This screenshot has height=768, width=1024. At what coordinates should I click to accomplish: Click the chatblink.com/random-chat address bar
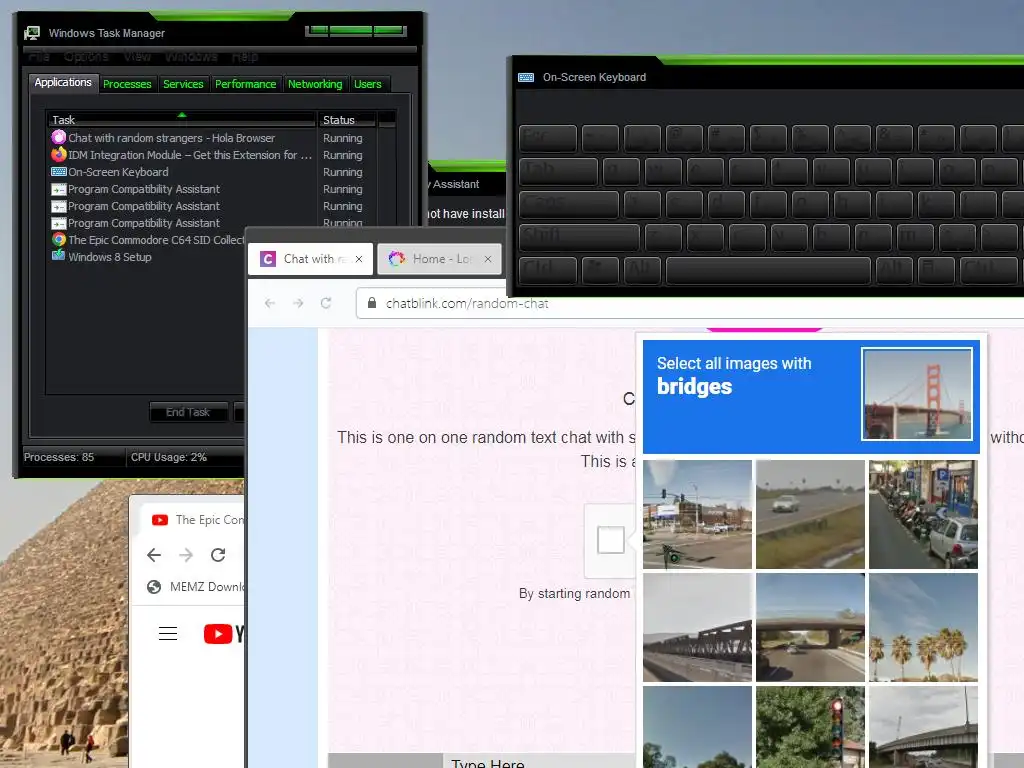point(690,303)
